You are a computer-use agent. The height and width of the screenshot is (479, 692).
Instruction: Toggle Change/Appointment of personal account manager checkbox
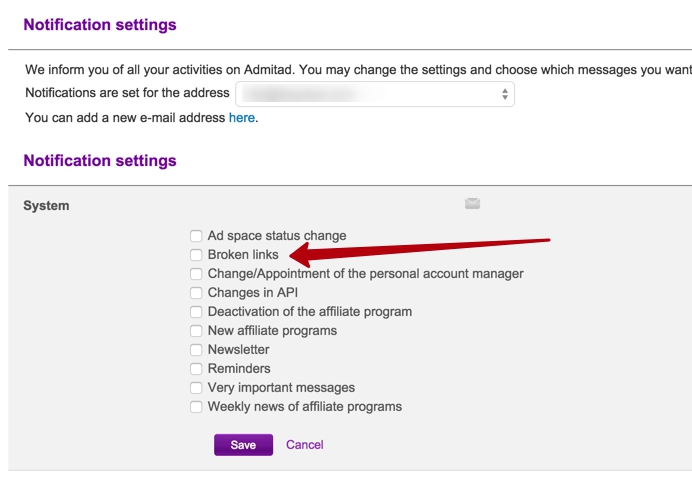[196, 274]
